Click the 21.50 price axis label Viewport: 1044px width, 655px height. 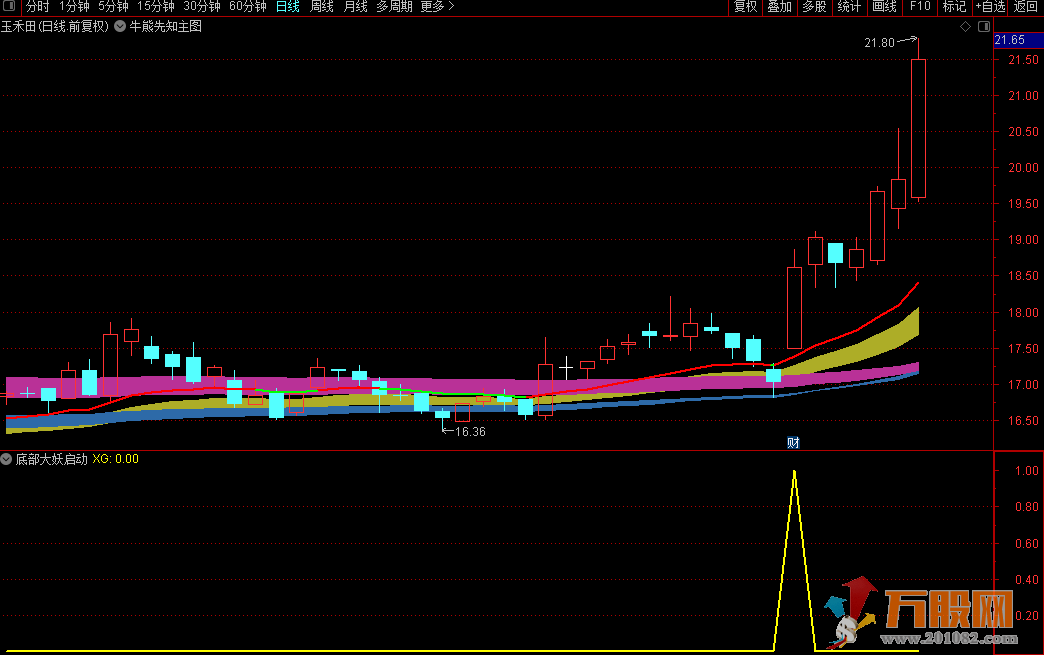[1023, 60]
